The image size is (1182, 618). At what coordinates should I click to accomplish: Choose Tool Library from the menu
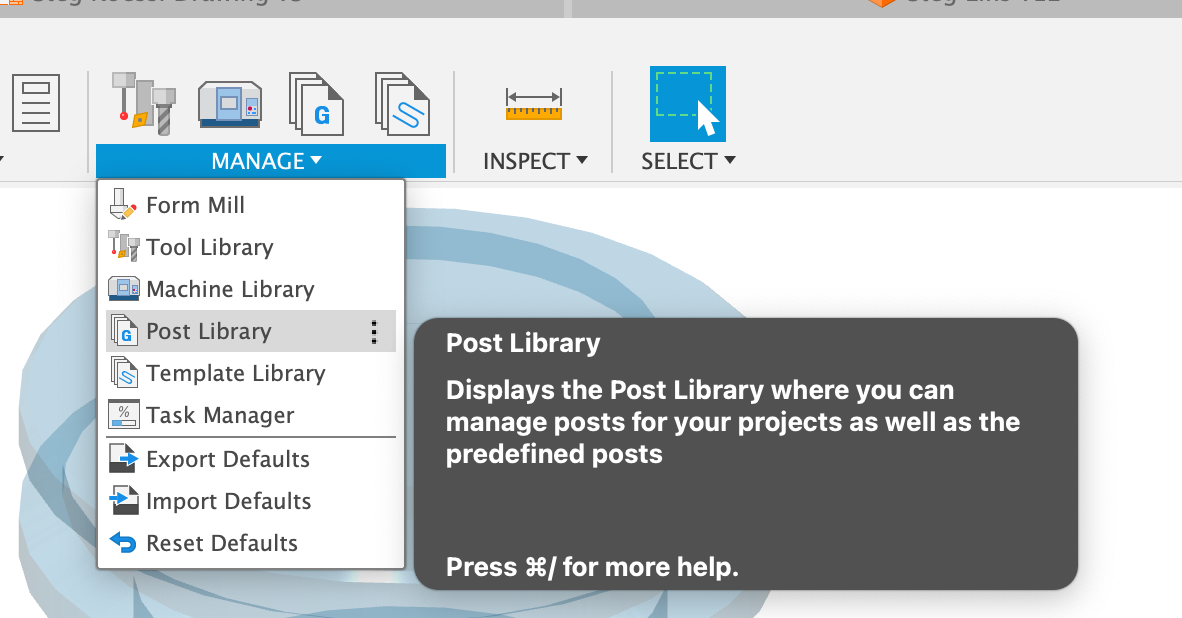click(209, 247)
